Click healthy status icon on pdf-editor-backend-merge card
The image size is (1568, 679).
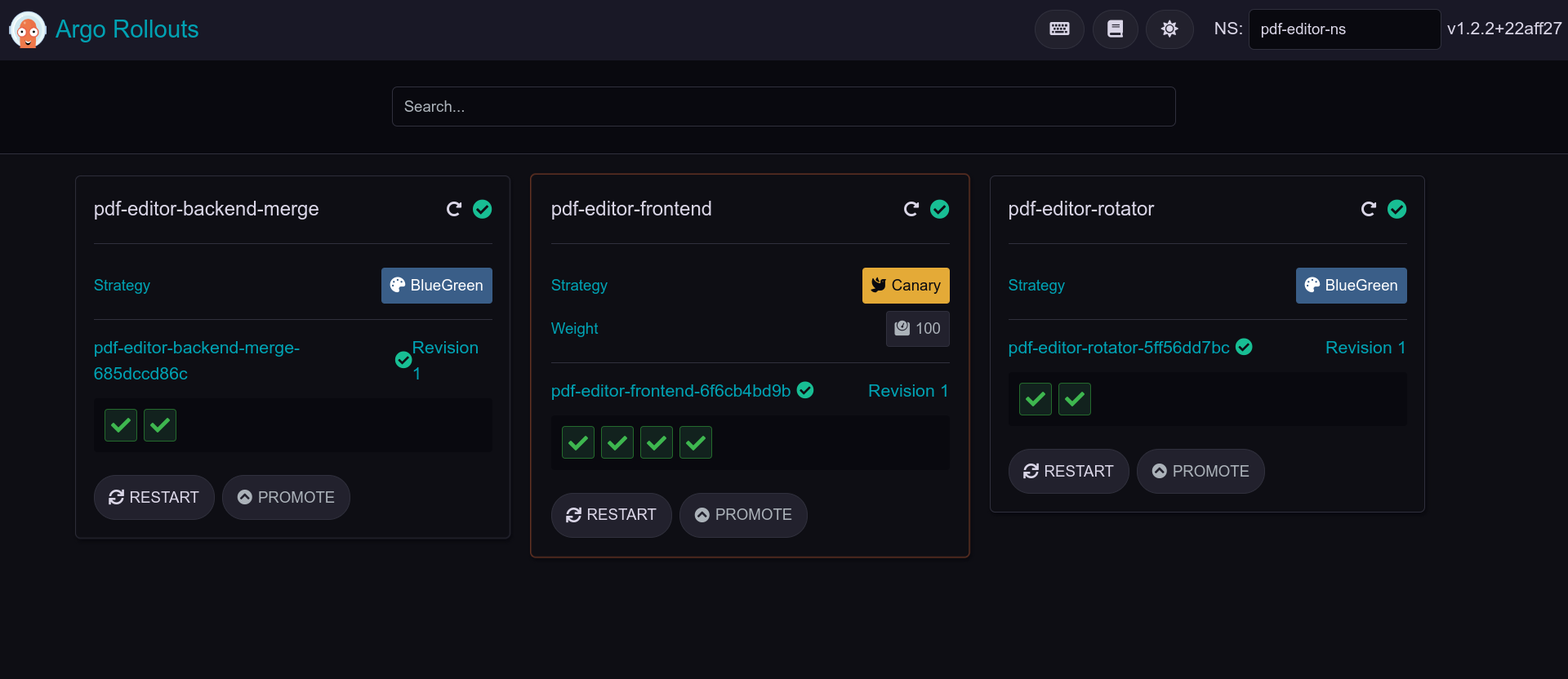tap(483, 209)
